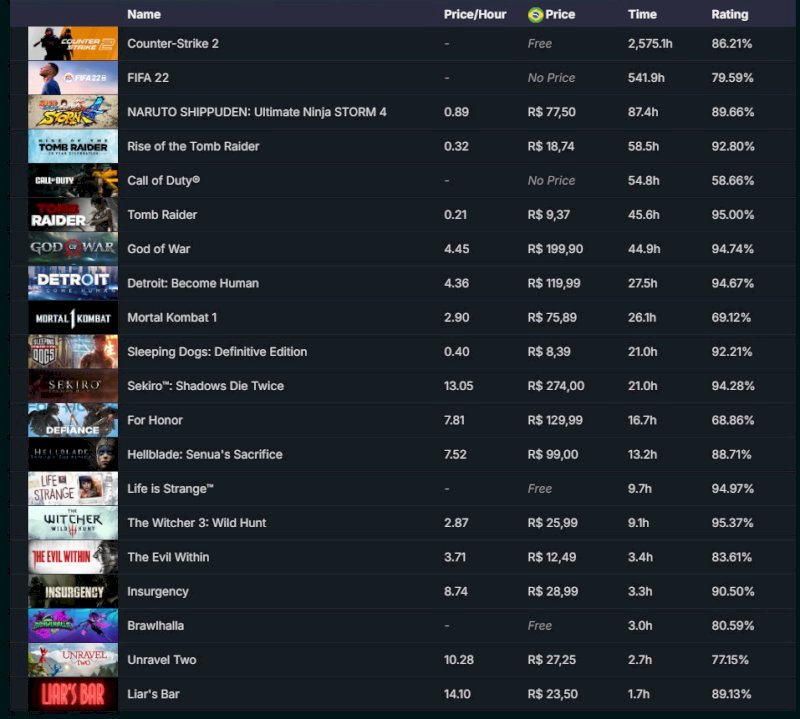Select the Counter-Strike 2 name
The height and width of the screenshot is (719, 800).
point(173,43)
